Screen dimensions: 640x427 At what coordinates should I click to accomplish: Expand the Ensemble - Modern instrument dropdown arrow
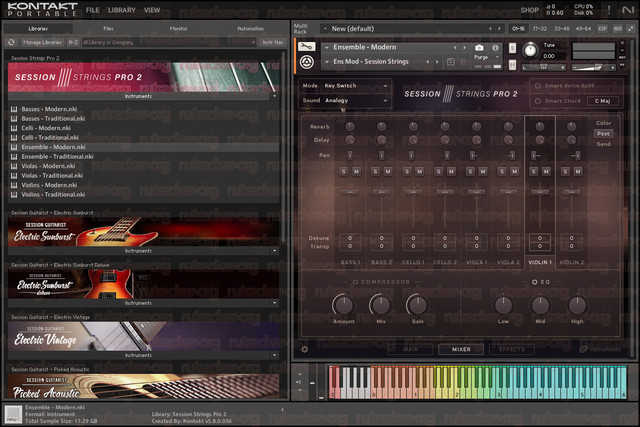tap(327, 48)
